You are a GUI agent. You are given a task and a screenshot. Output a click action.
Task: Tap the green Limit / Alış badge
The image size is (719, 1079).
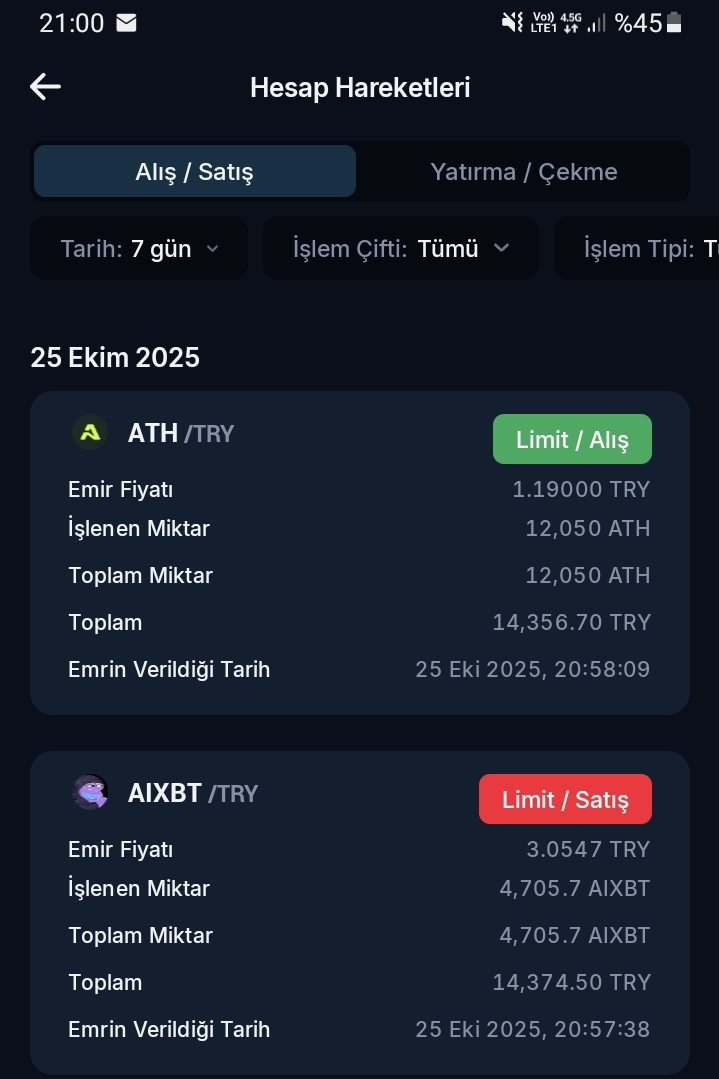[x=572, y=439]
